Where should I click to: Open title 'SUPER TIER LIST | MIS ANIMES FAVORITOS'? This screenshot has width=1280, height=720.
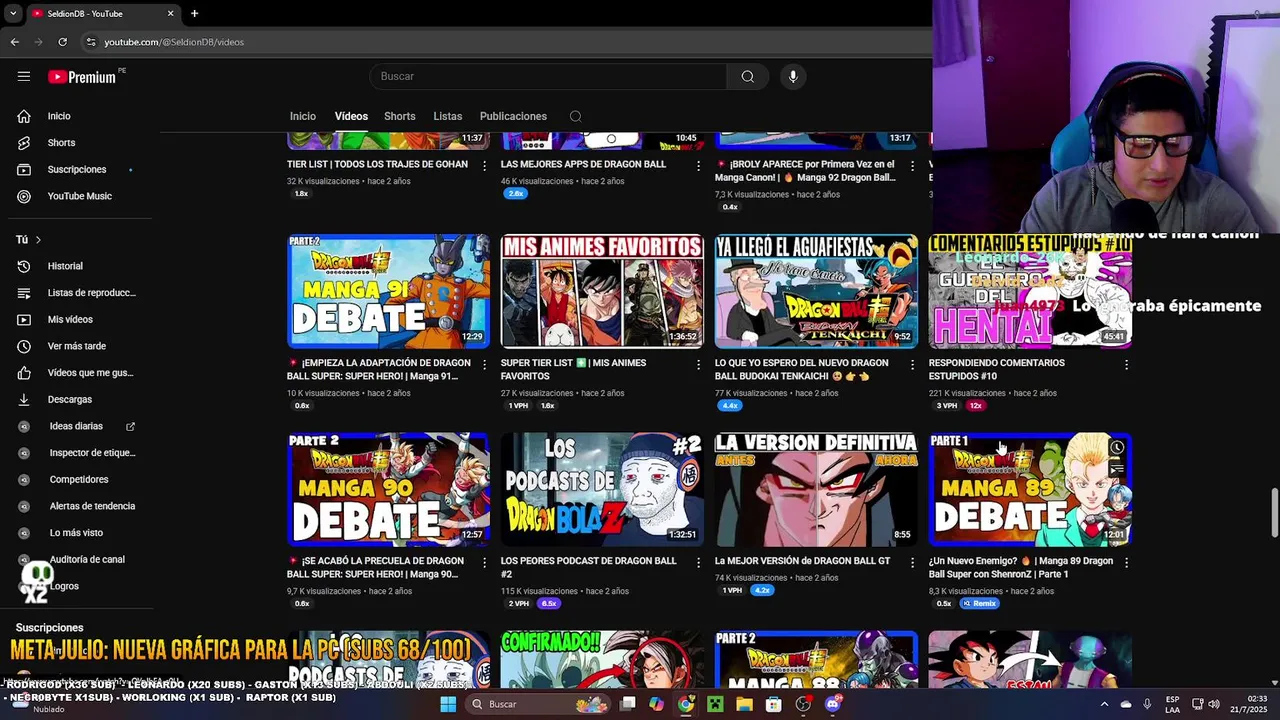coord(574,369)
